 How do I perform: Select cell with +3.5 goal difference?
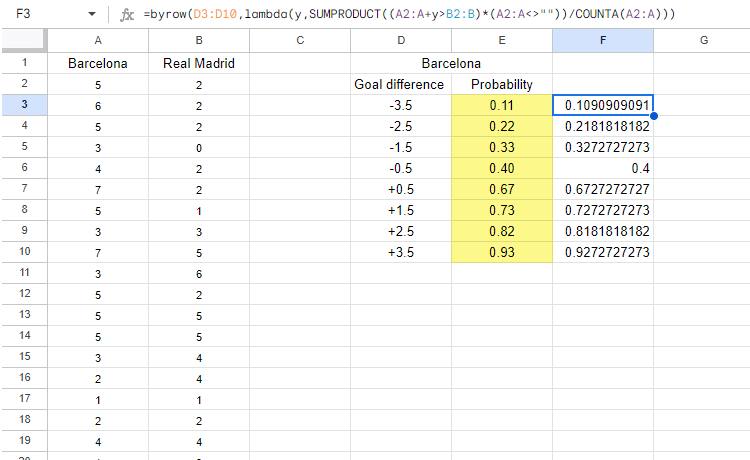401,252
